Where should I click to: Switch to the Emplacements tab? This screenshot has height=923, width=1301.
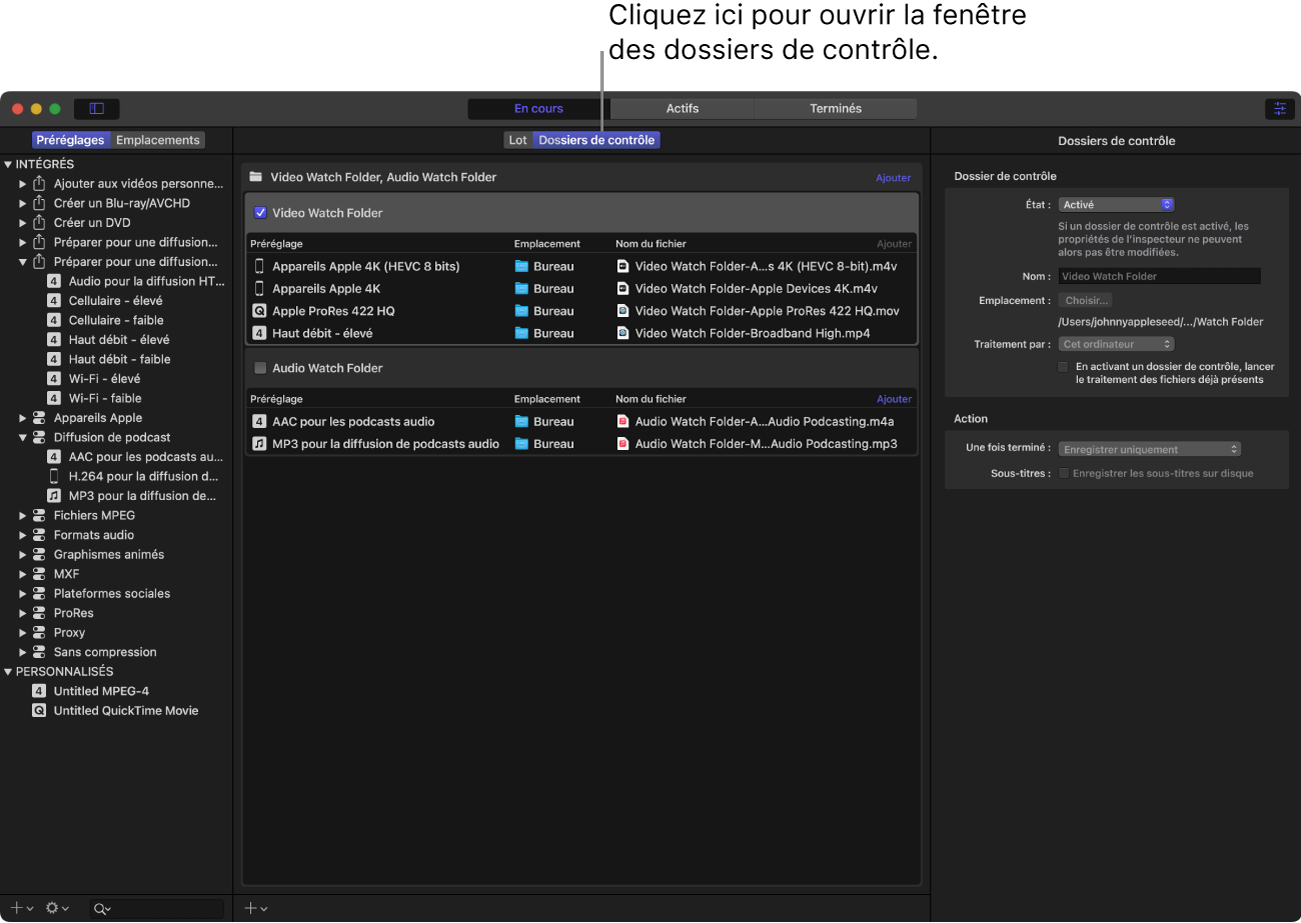coord(156,139)
